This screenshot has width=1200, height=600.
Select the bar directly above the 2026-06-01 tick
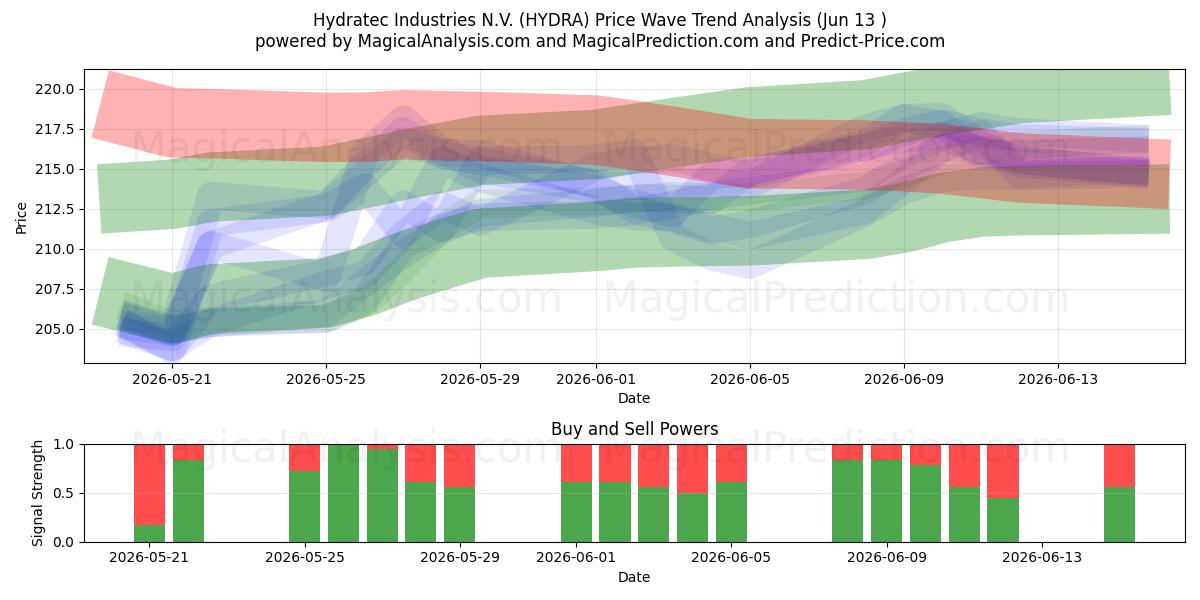tap(576, 493)
